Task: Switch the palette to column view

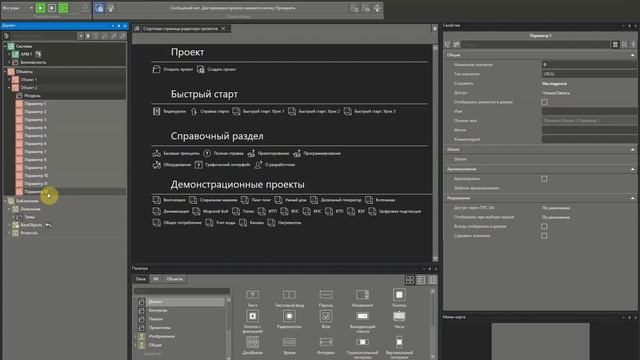Action: (x=433, y=280)
